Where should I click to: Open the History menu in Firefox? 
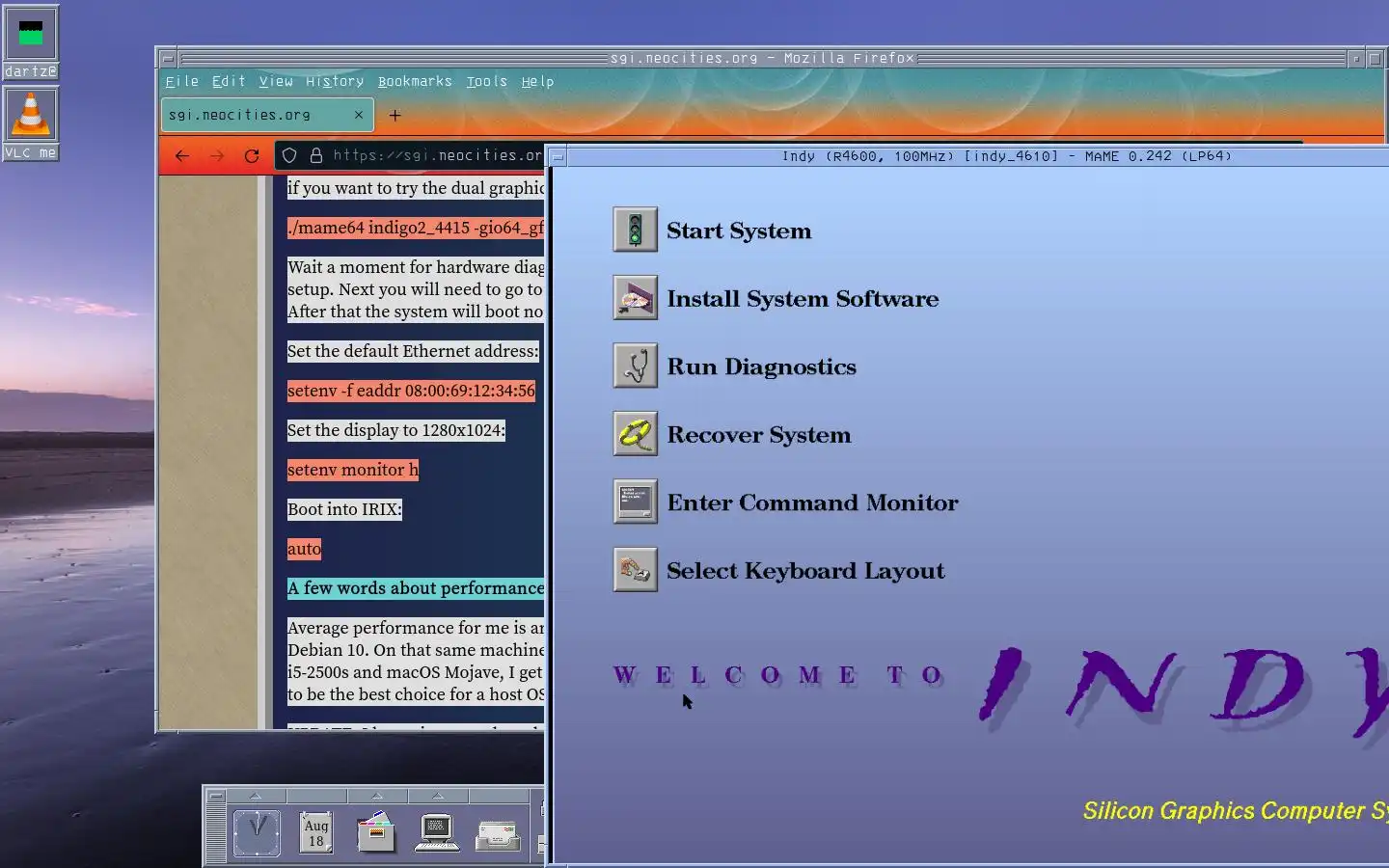(335, 82)
